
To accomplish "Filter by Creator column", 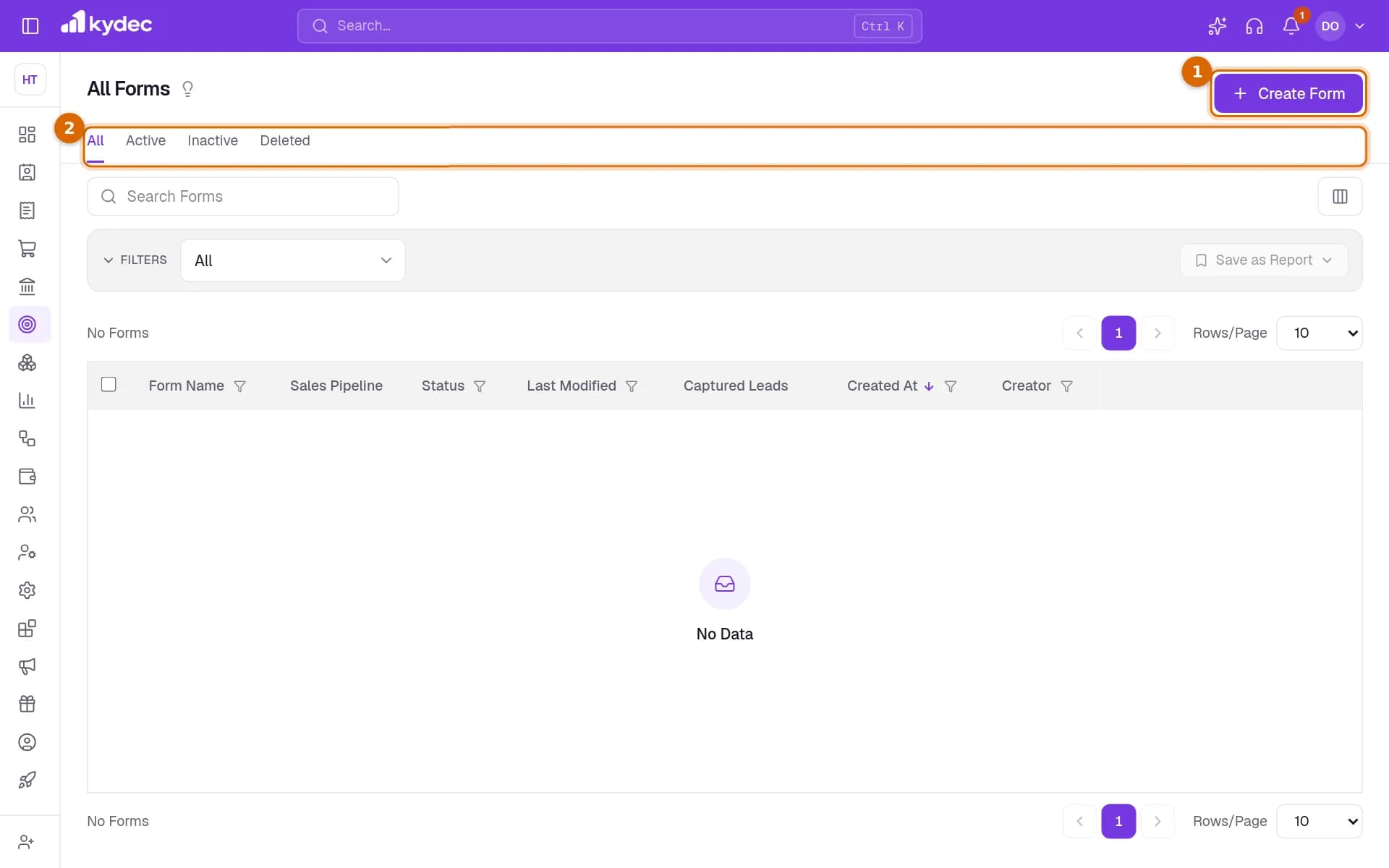I will [x=1066, y=387].
